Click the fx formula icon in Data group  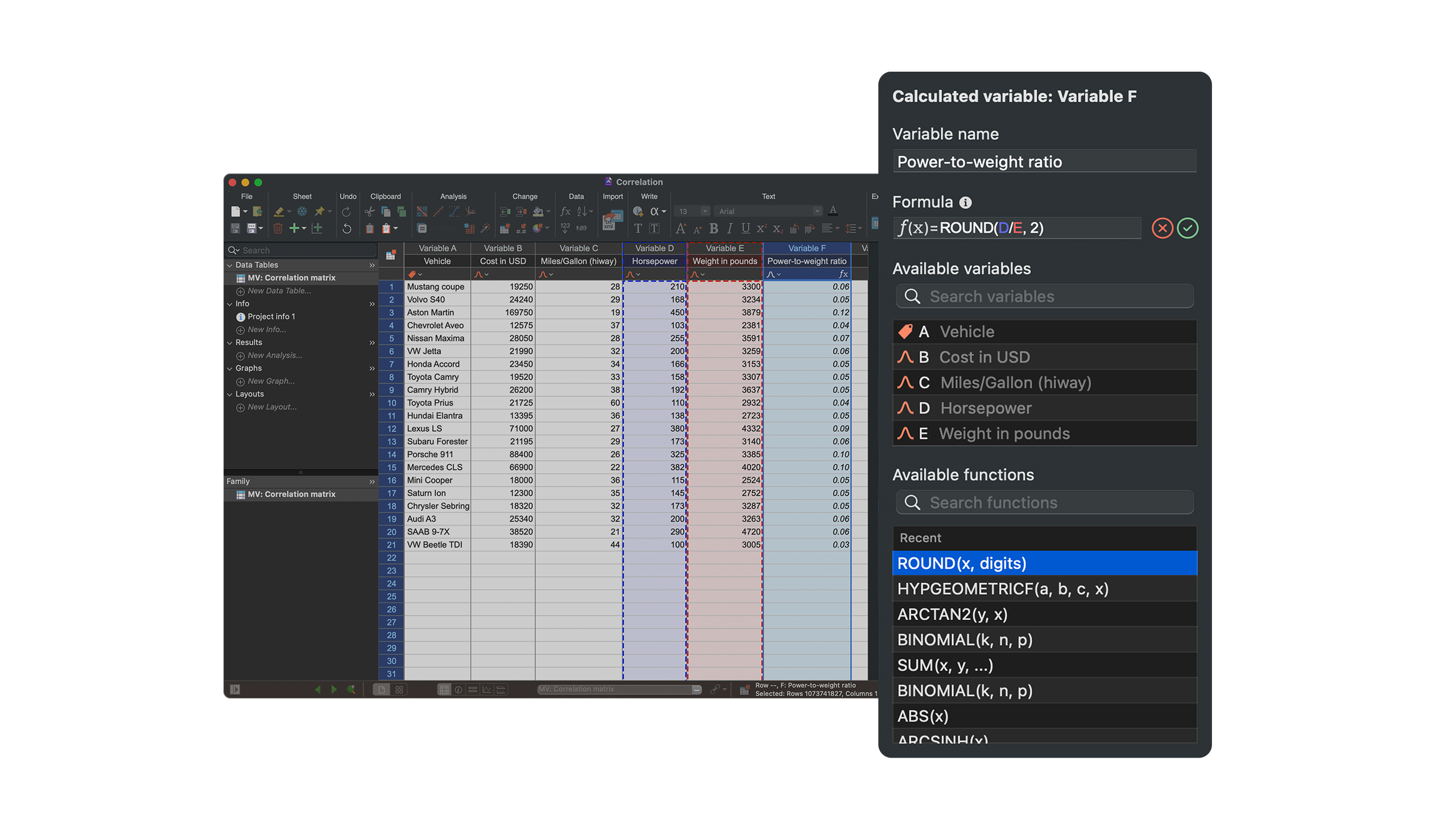click(x=565, y=212)
